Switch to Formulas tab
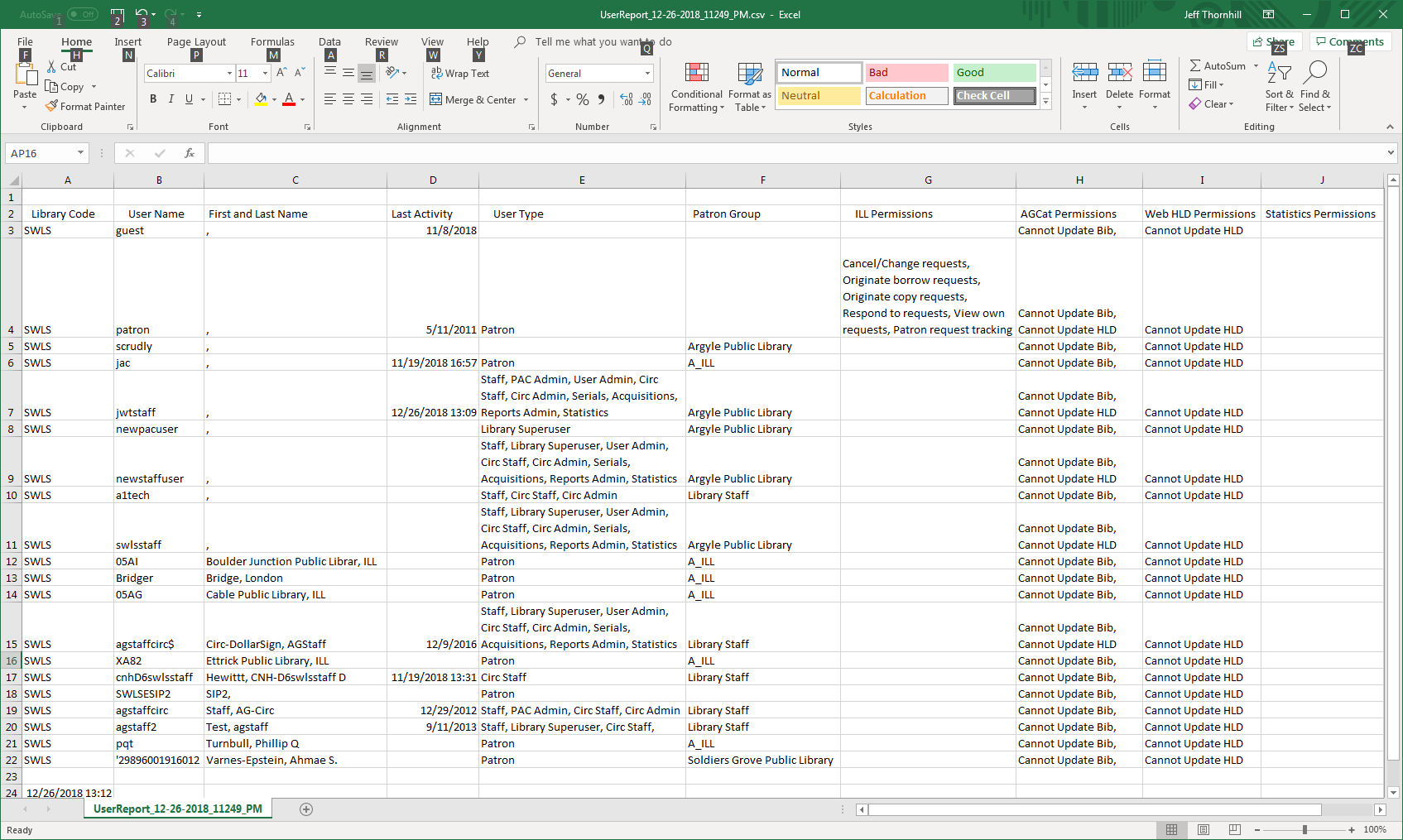 [x=272, y=42]
